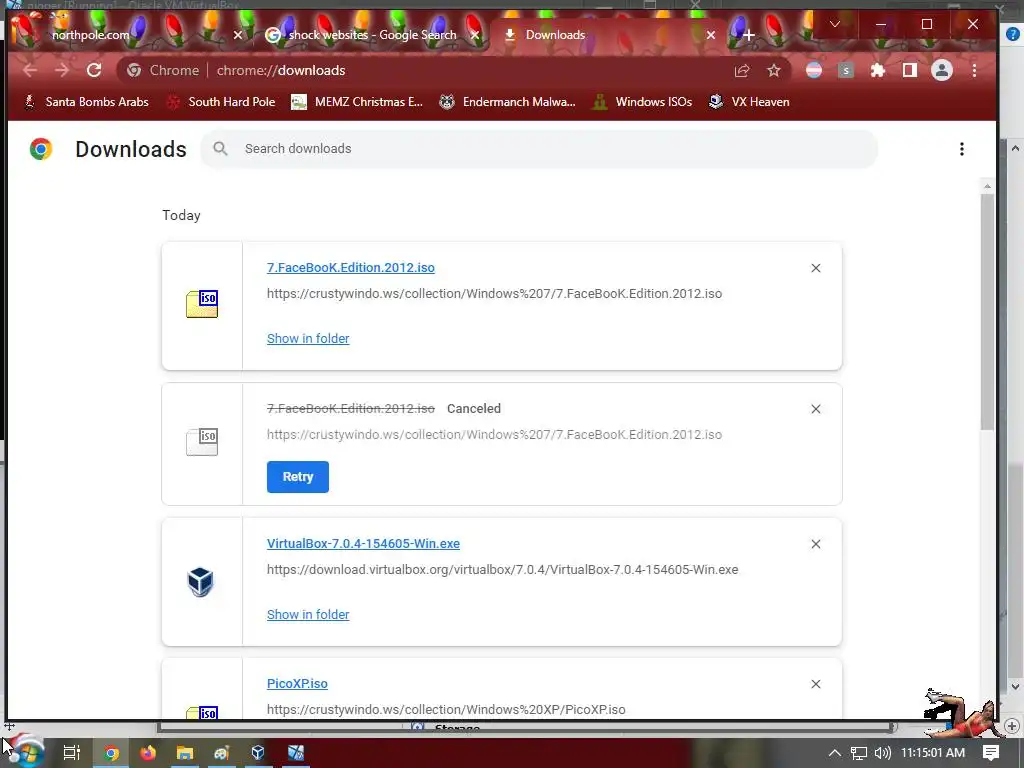Remove the PicoXP.iso download from the list
1024x768 pixels.
coord(816,684)
